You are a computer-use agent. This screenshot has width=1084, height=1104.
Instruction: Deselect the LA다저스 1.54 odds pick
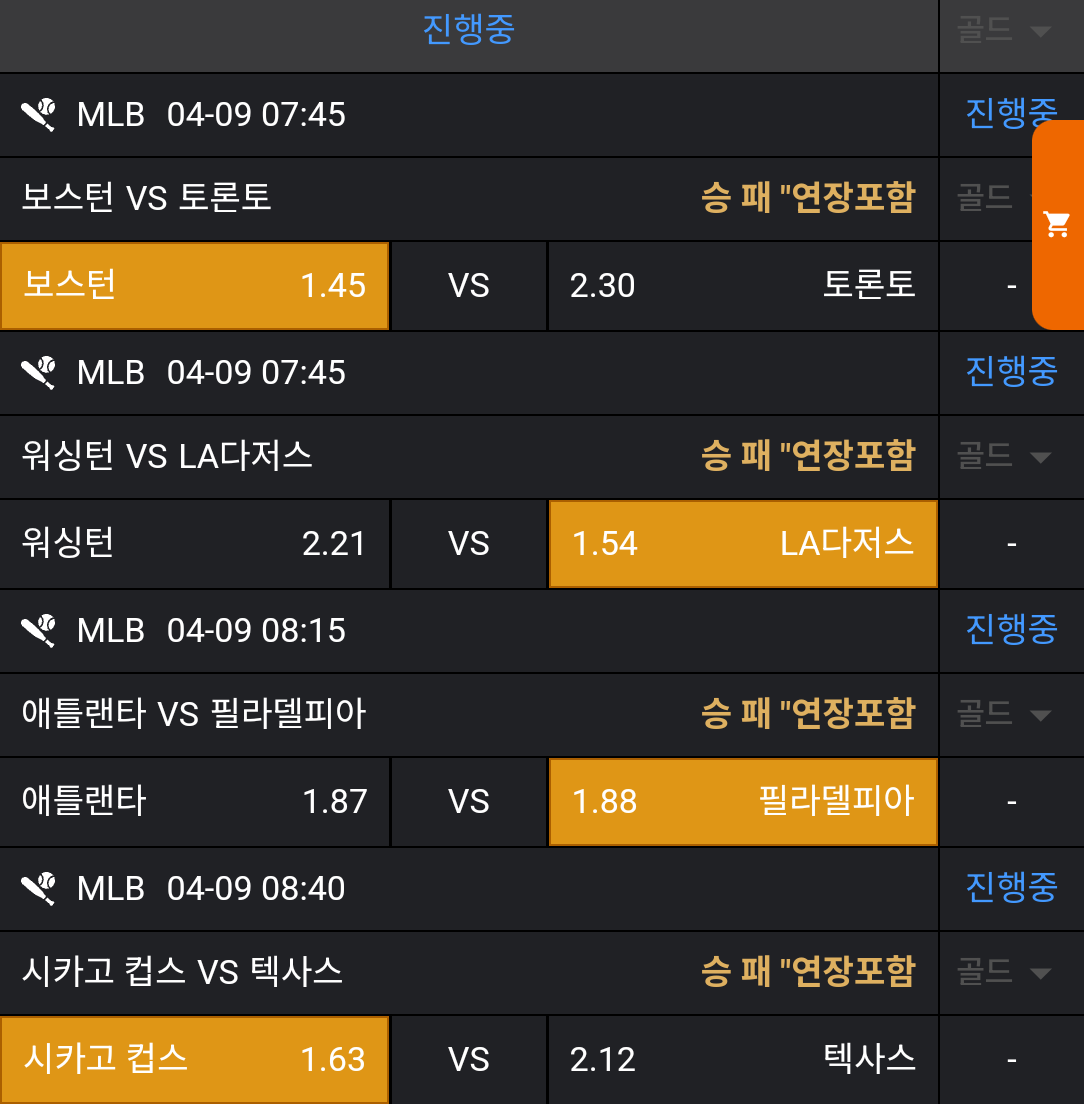click(742, 544)
